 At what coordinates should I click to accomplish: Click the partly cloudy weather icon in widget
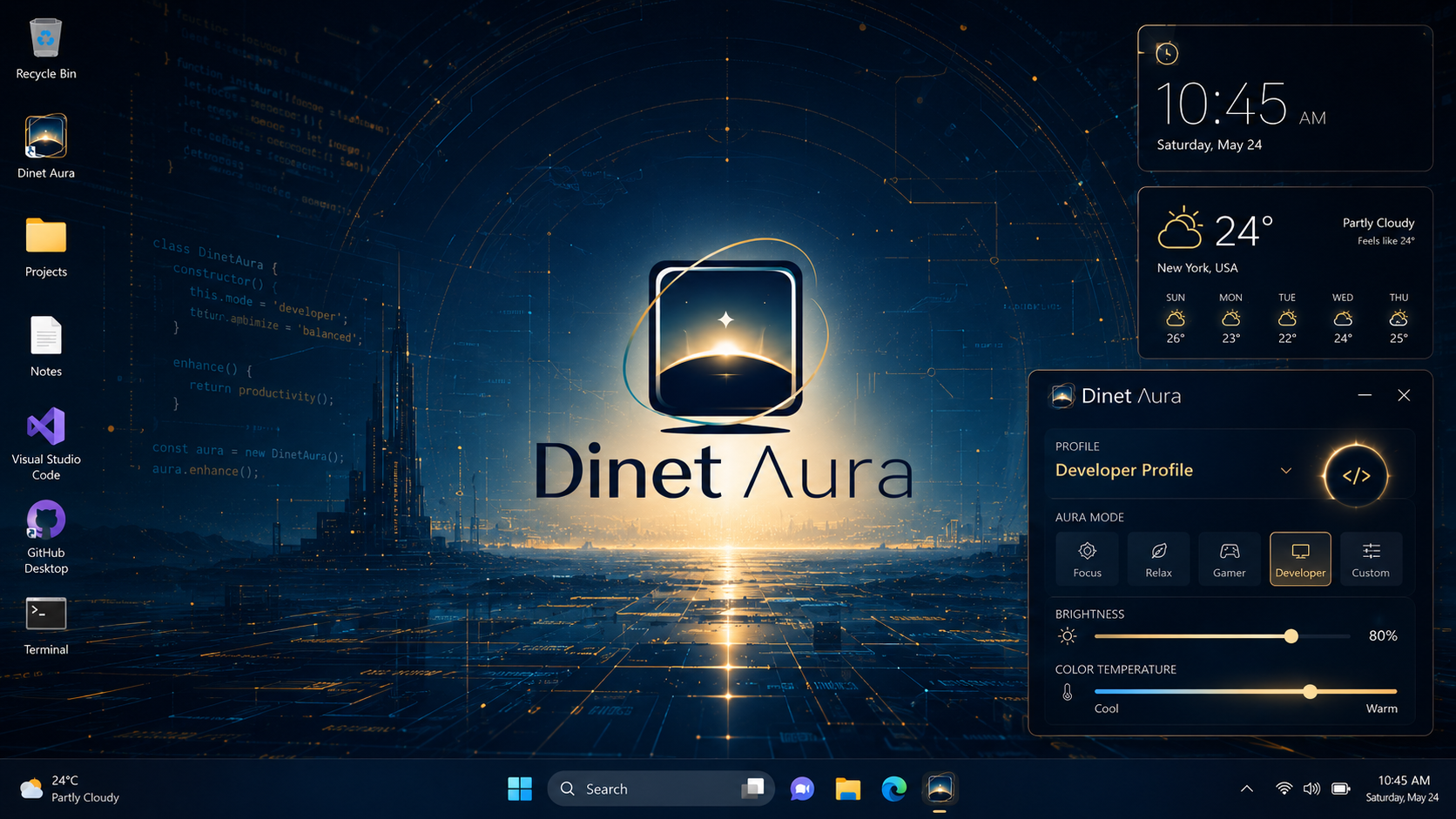click(x=1180, y=229)
